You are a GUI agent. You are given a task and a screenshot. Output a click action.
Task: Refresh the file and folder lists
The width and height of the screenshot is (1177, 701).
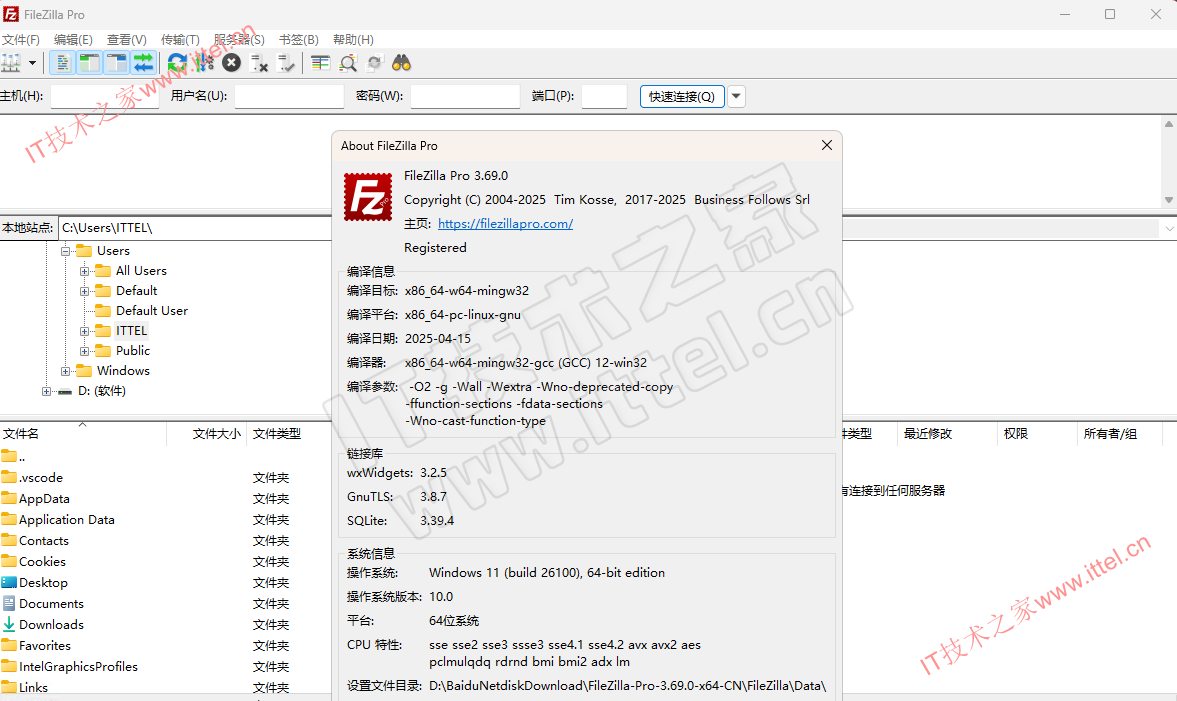click(x=177, y=63)
